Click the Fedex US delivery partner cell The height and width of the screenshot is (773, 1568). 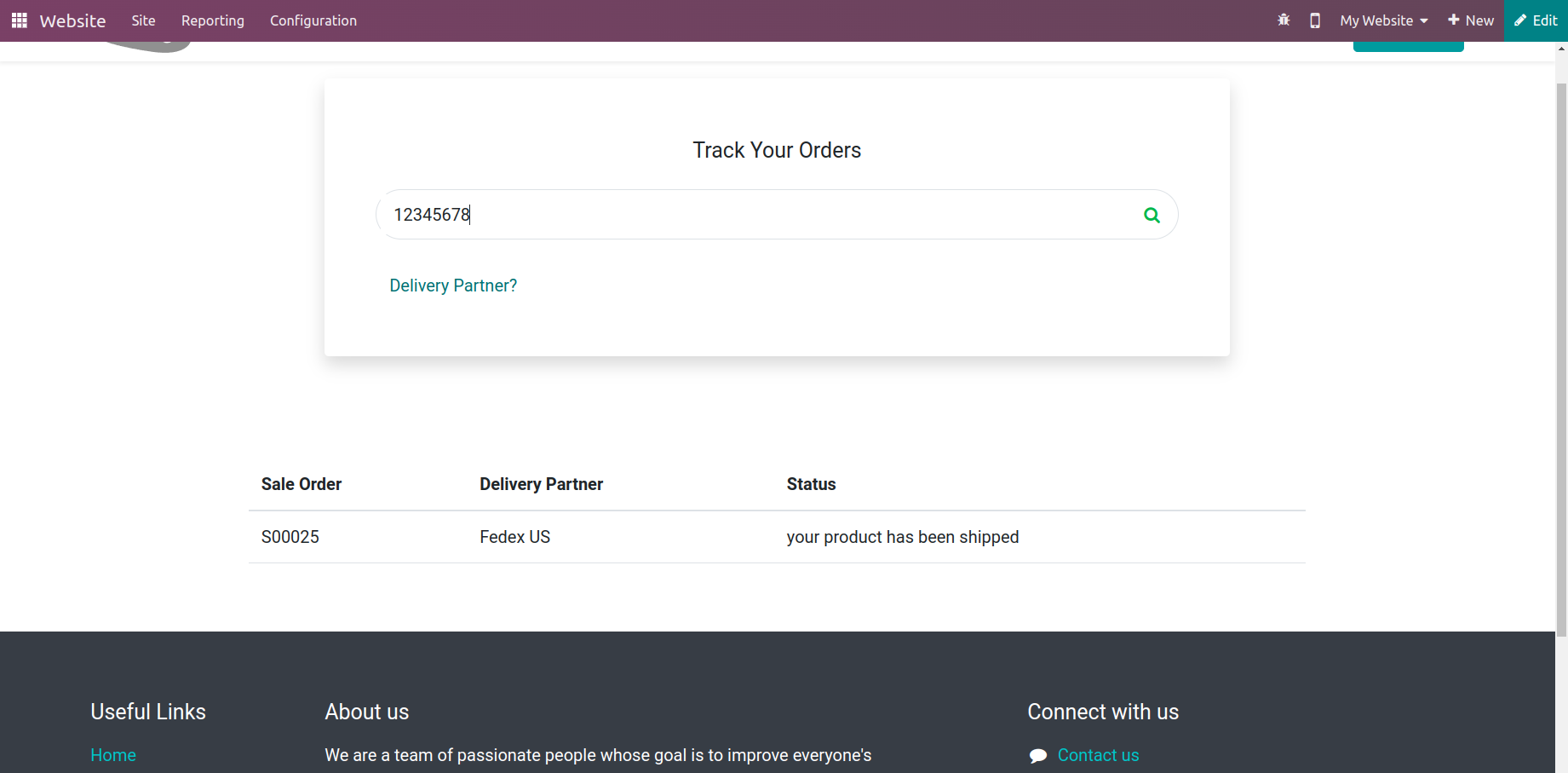(515, 537)
